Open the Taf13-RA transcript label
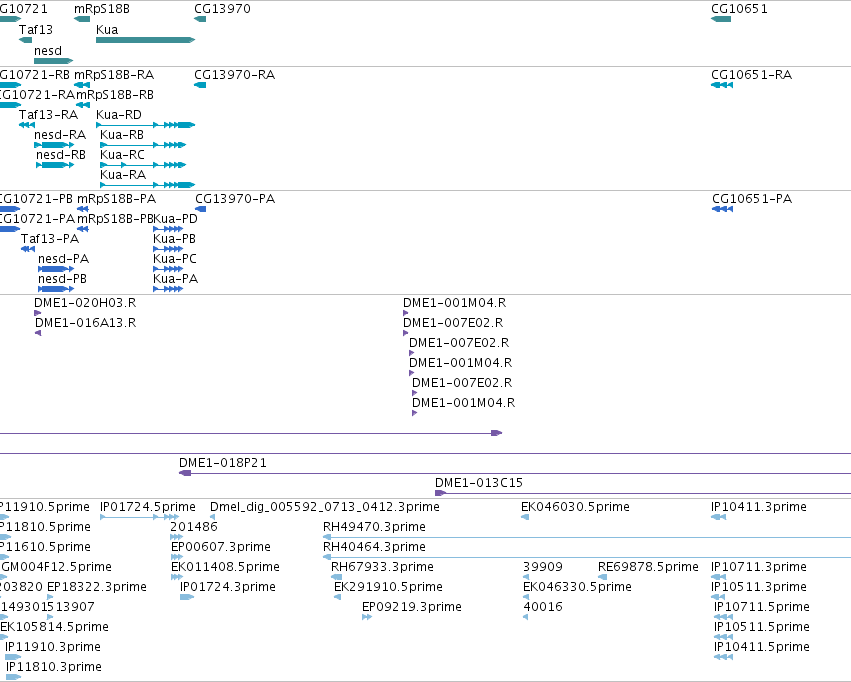Image resolution: width=851 pixels, height=682 pixels. click(x=48, y=115)
